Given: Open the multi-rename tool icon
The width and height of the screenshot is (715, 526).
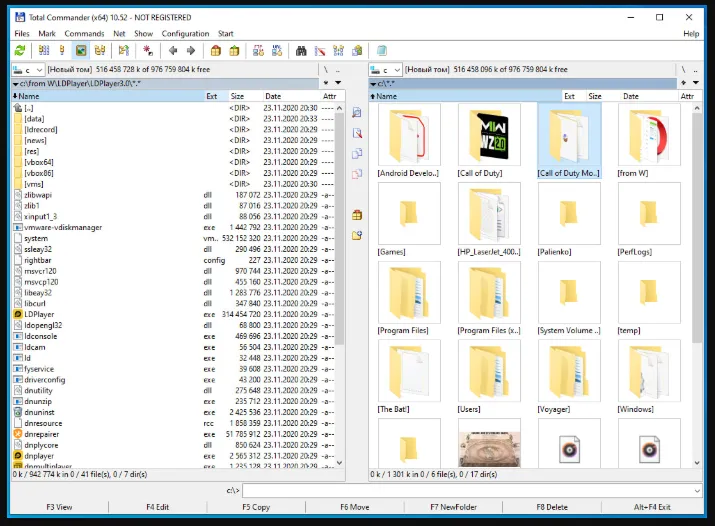Looking at the screenshot, I should click(320, 51).
